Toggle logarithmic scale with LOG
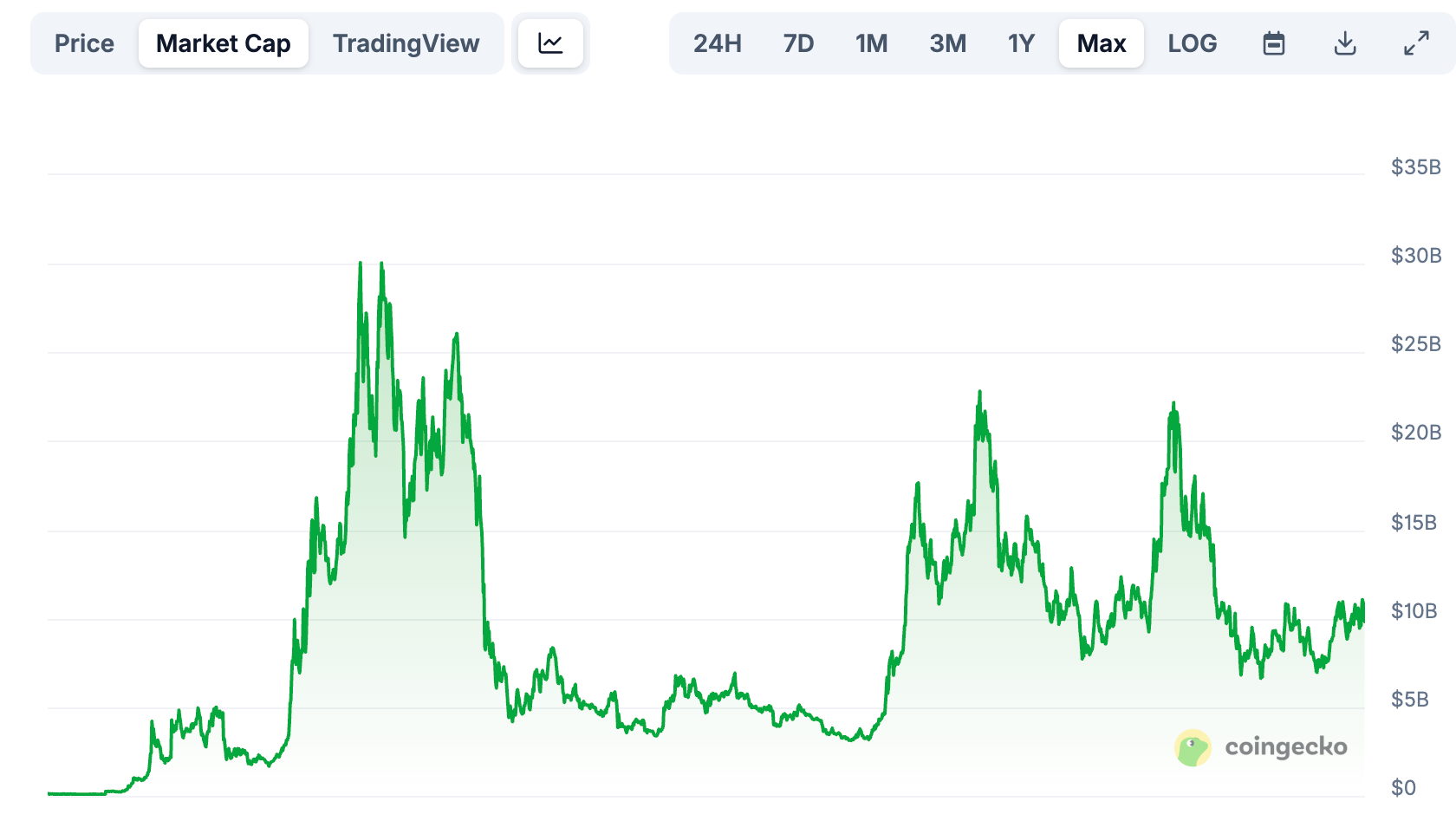Screen dimensions: 1456x834 tap(1193, 42)
